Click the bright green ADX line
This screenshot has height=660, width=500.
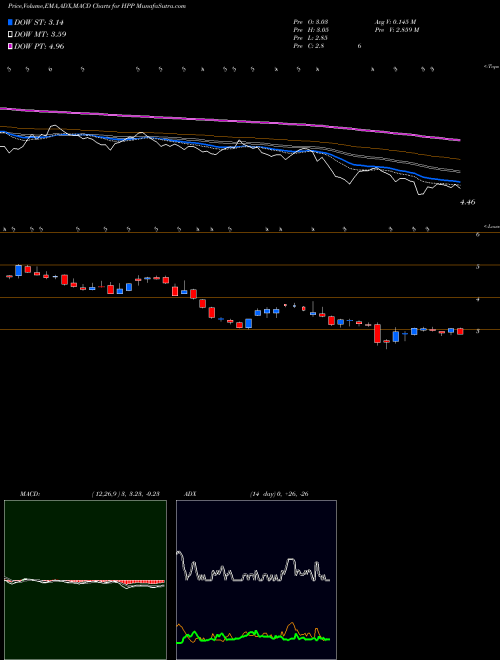coord(253,636)
